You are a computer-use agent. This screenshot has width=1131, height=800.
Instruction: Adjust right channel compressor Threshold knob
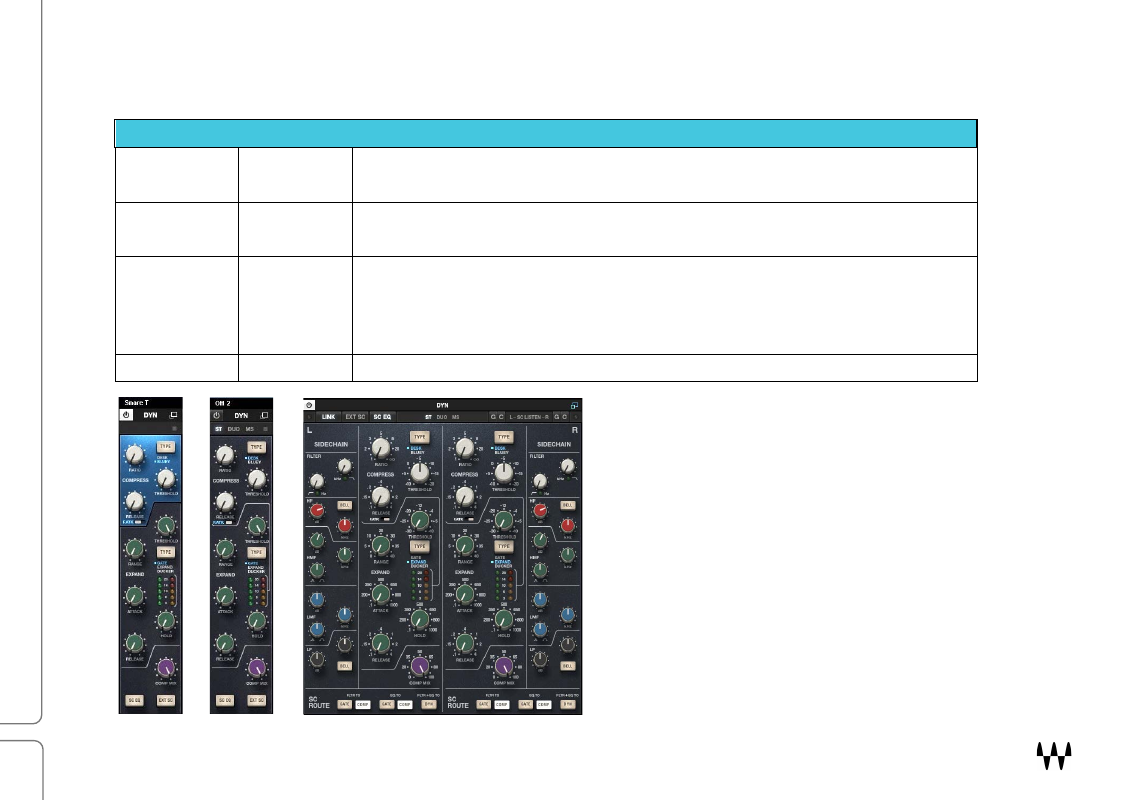click(503, 472)
